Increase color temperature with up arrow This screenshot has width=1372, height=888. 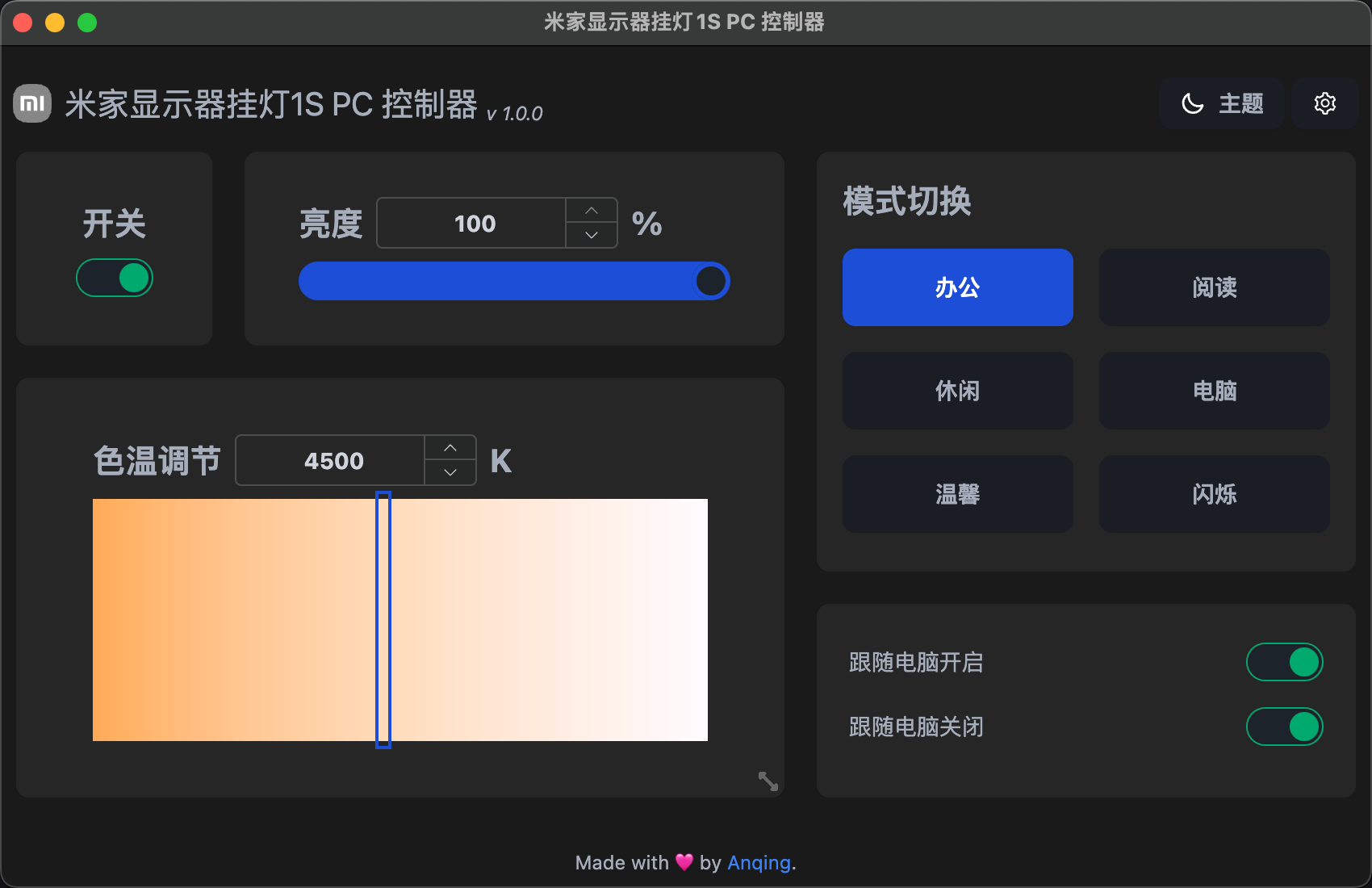pyautogui.click(x=450, y=448)
